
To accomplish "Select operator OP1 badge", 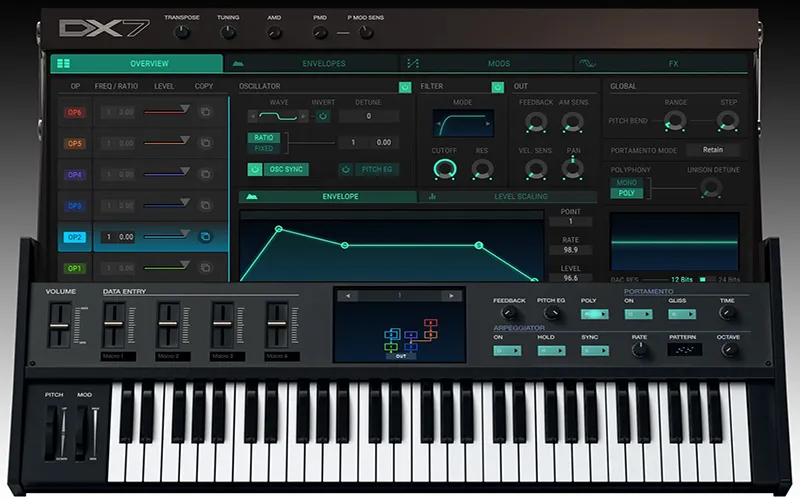I will pyautogui.click(x=74, y=268).
